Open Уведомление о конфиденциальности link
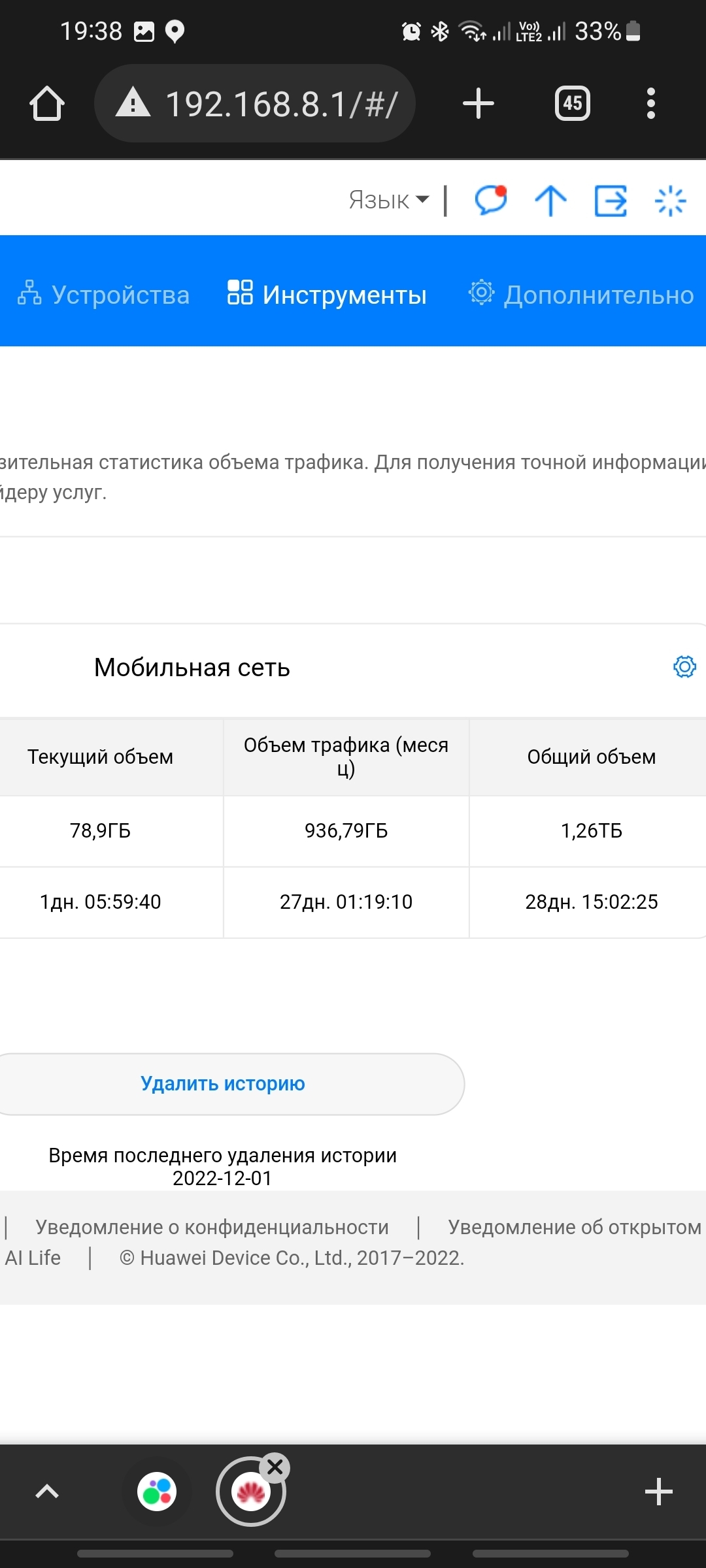 pyautogui.click(x=212, y=1227)
